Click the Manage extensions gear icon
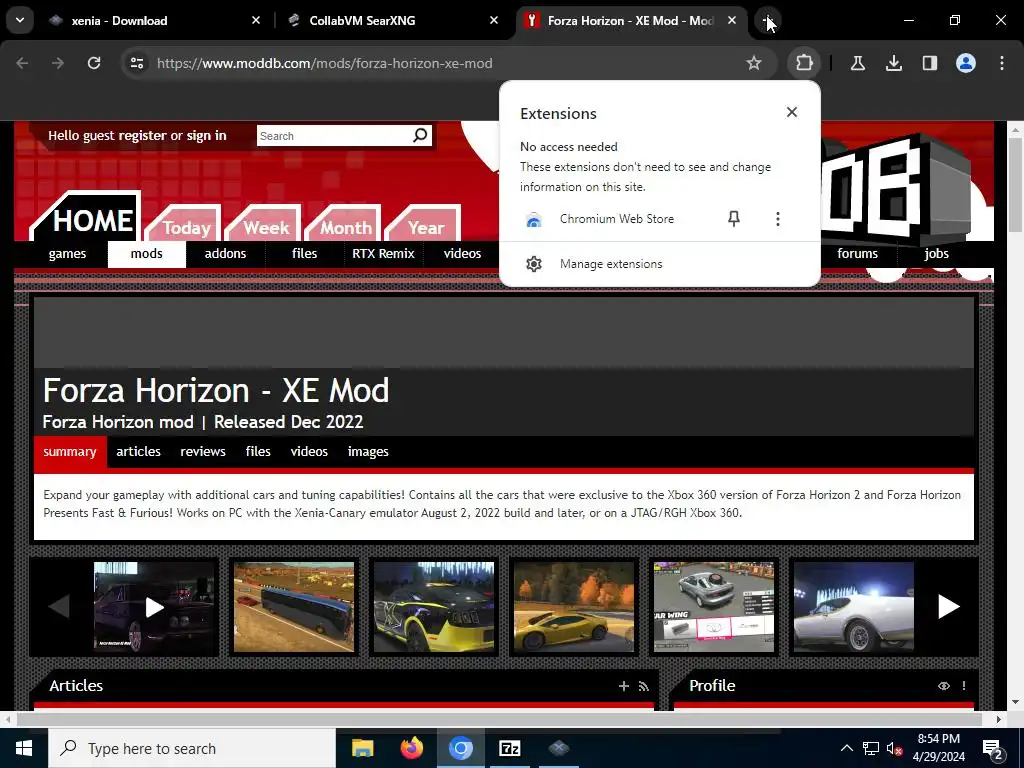The height and width of the screenshot is (768, 1024). pos(534,264)
